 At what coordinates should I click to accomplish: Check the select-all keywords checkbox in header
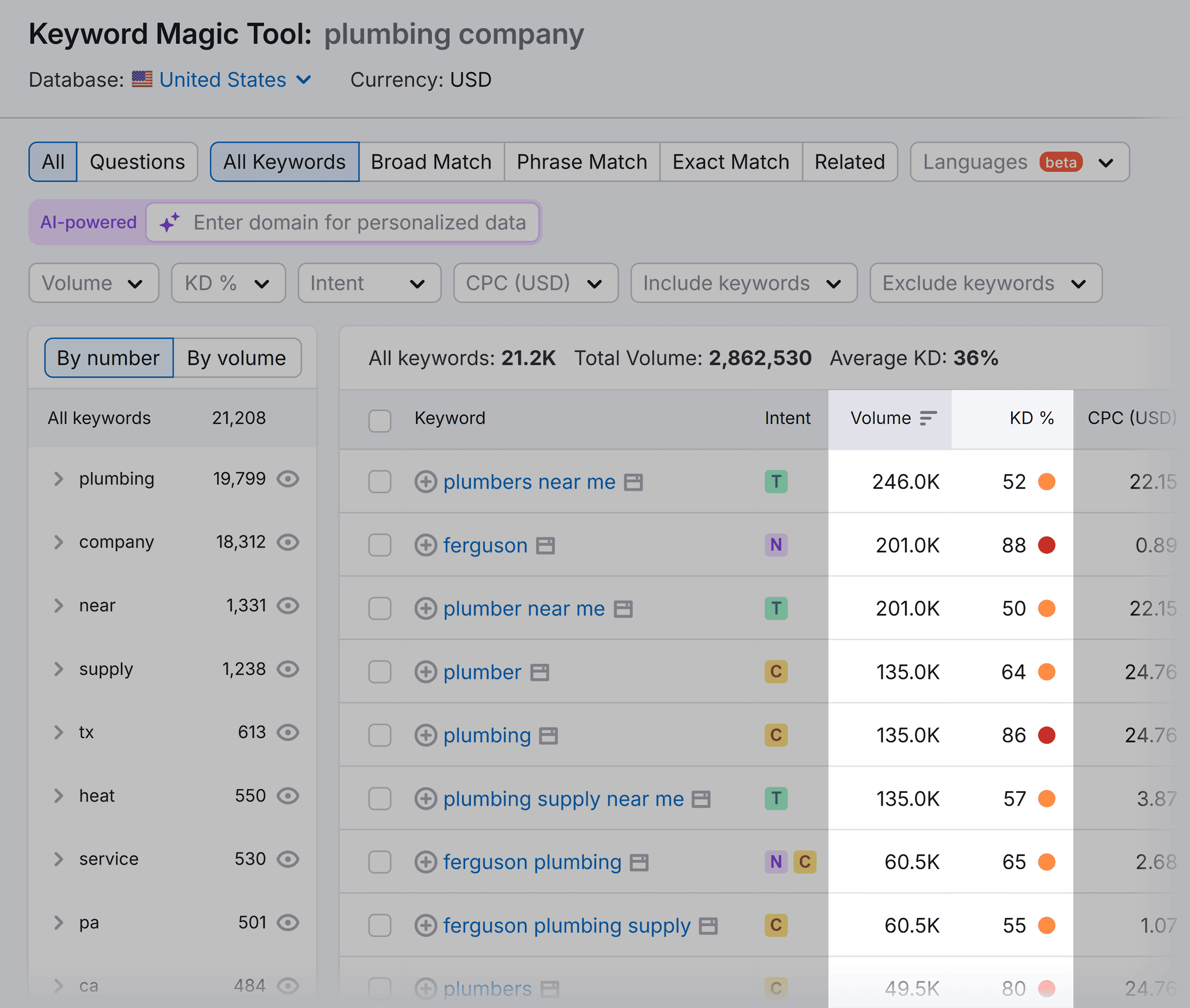(379, 421)
